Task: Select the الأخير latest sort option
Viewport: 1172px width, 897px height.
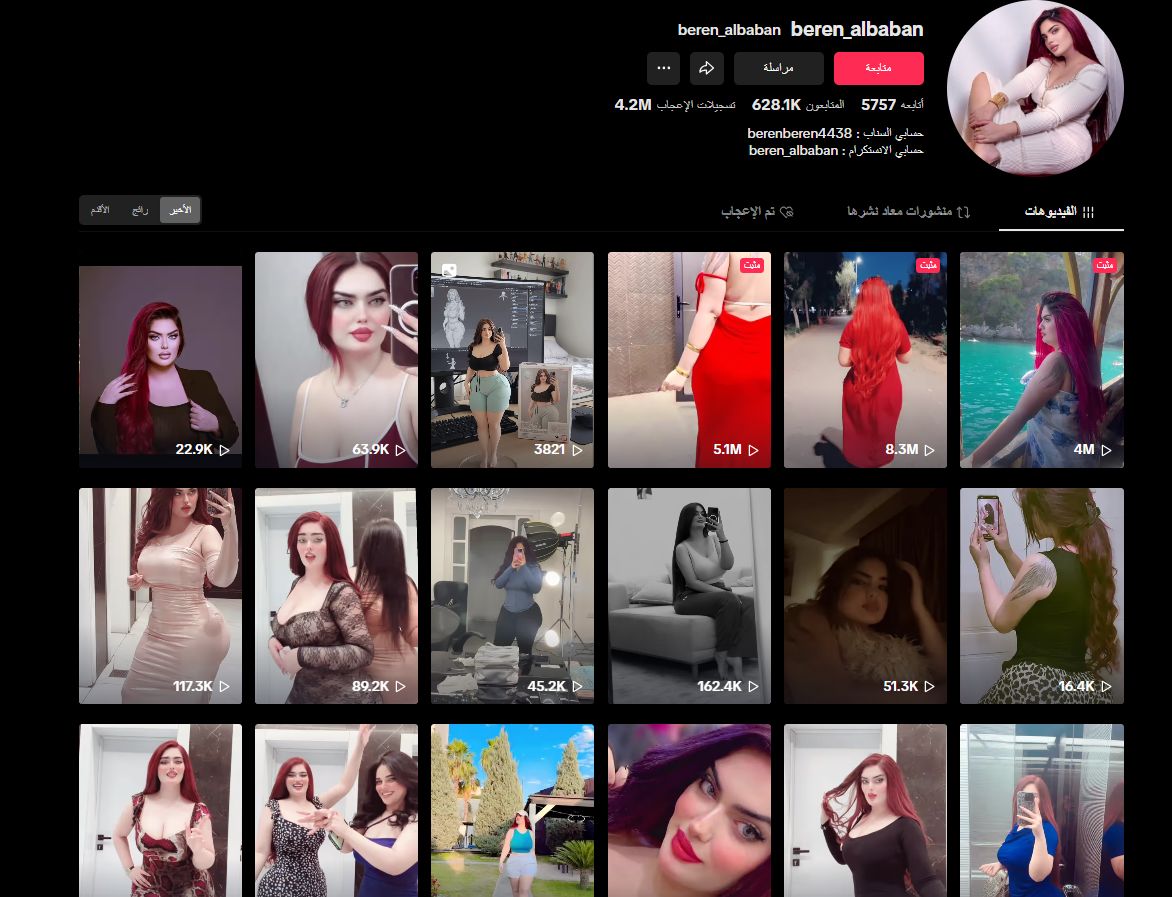Action: 180,210
